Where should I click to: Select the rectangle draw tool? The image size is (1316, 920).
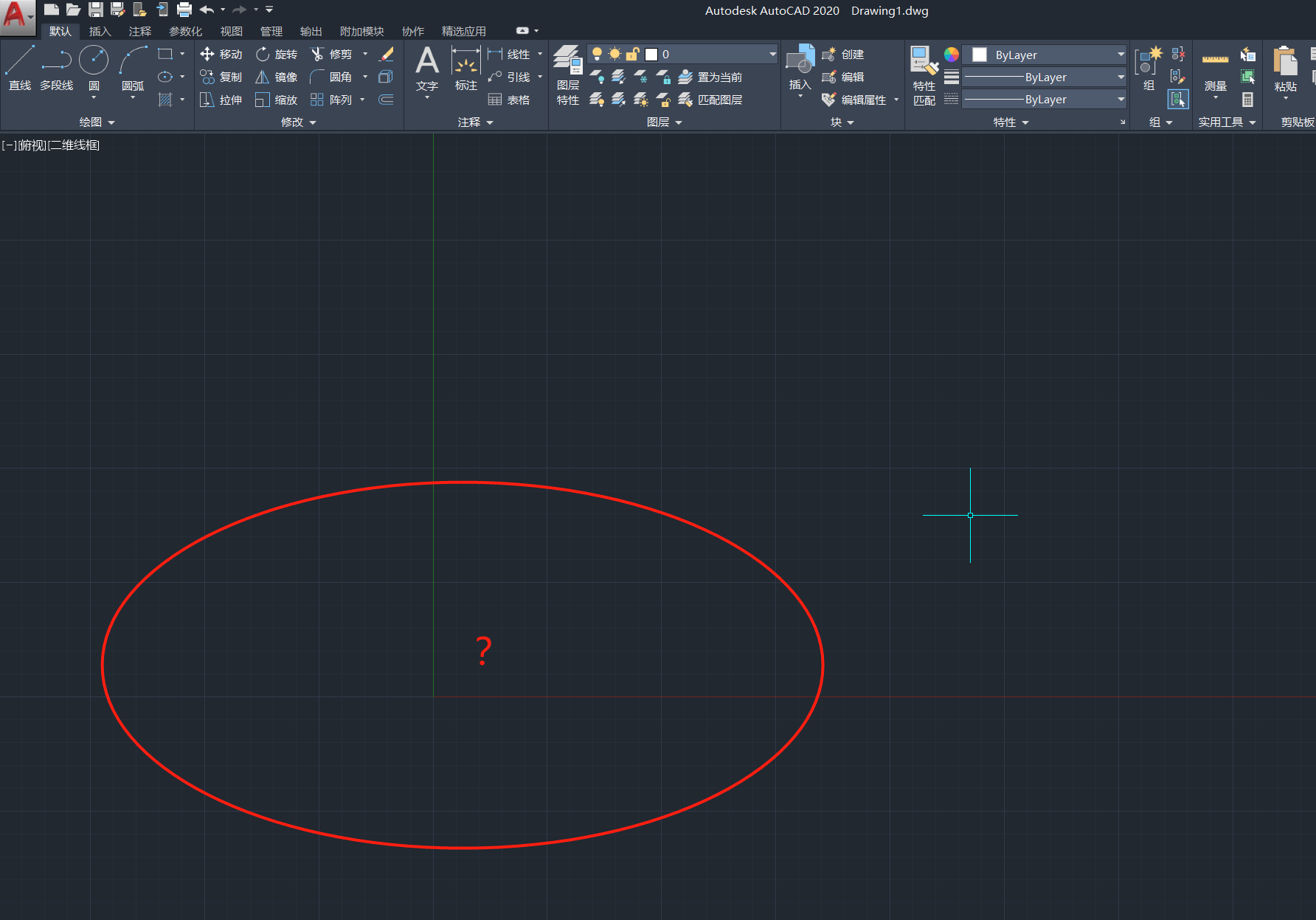tap(165, 54)
